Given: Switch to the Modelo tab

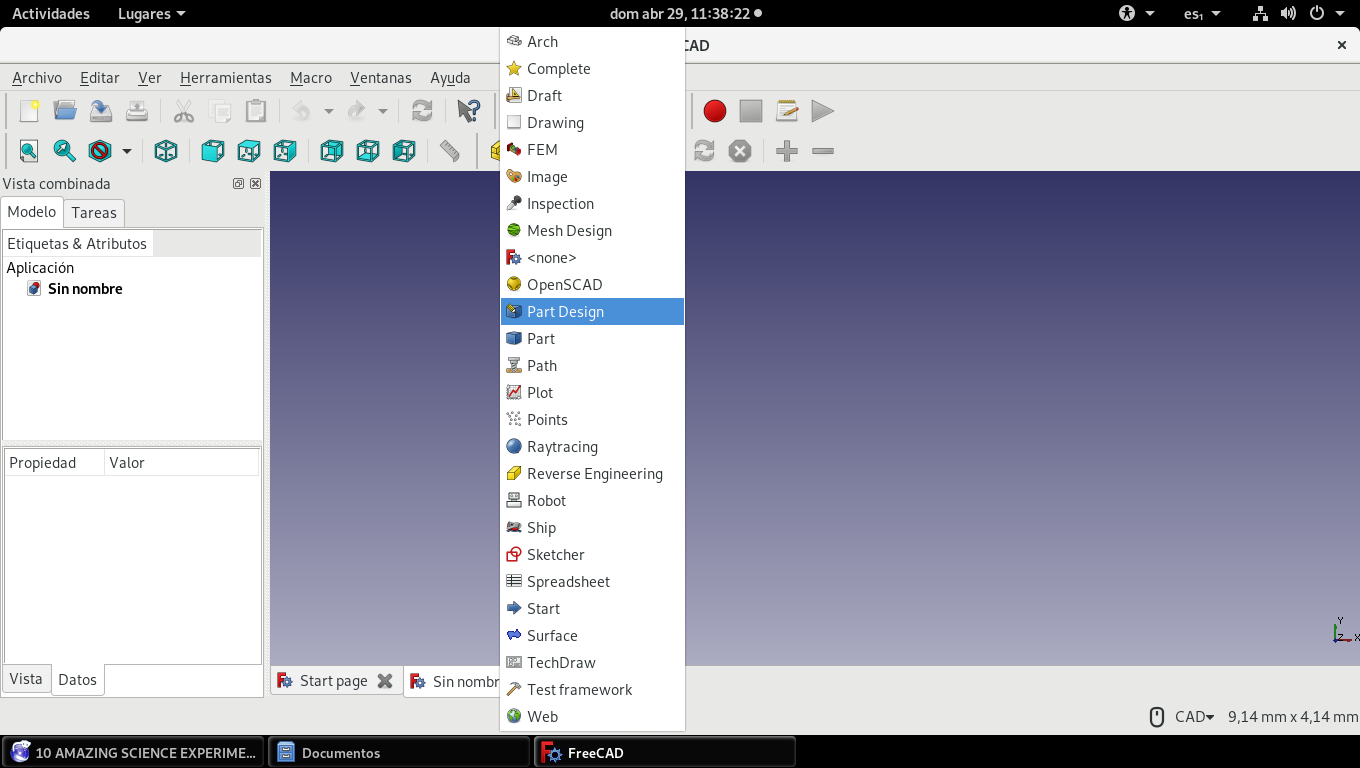Looking at the screenshot, I should tap(32, 211).
